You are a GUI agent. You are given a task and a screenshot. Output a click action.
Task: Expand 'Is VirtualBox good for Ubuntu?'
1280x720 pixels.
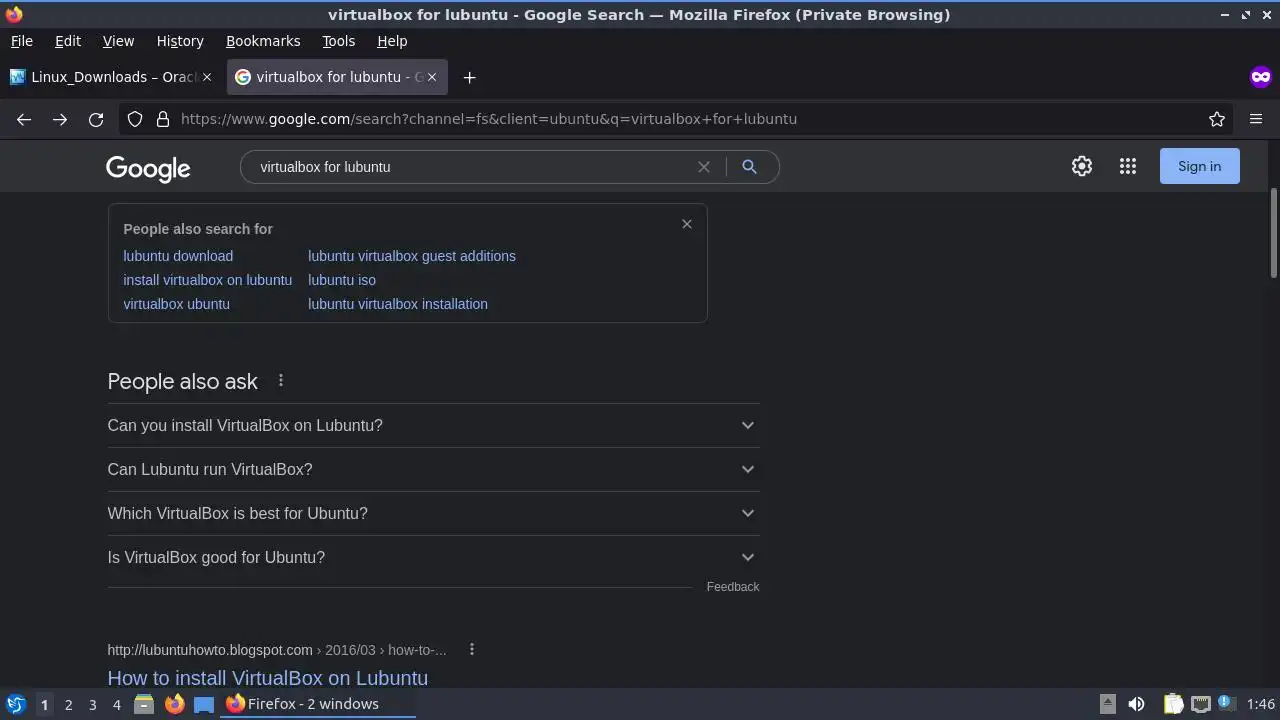(433, 557)
